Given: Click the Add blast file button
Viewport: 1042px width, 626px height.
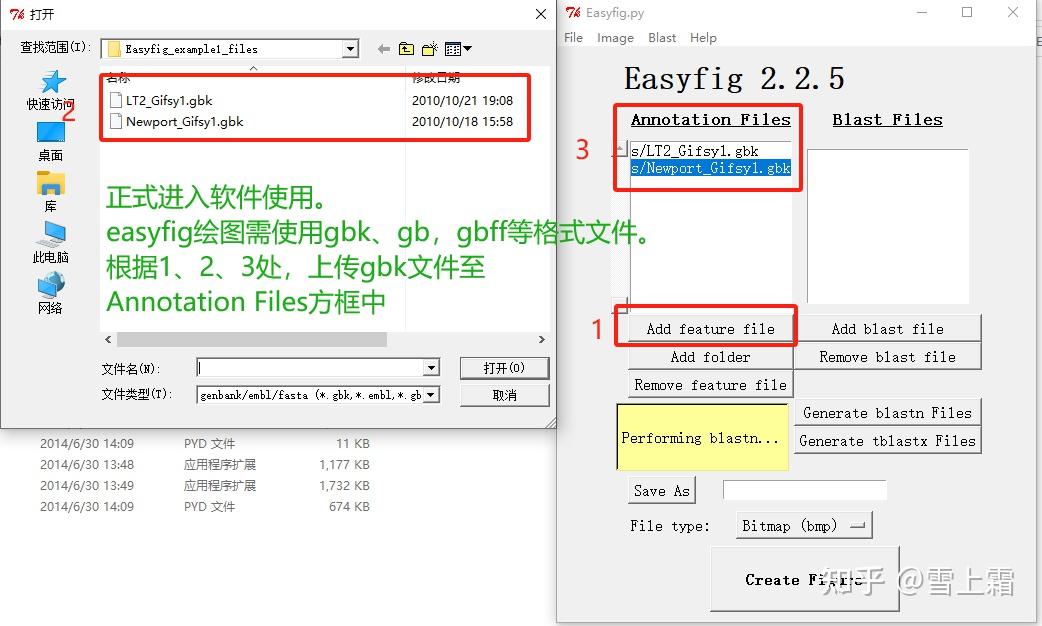Looking at the screenshot, I should click(886, 328).
